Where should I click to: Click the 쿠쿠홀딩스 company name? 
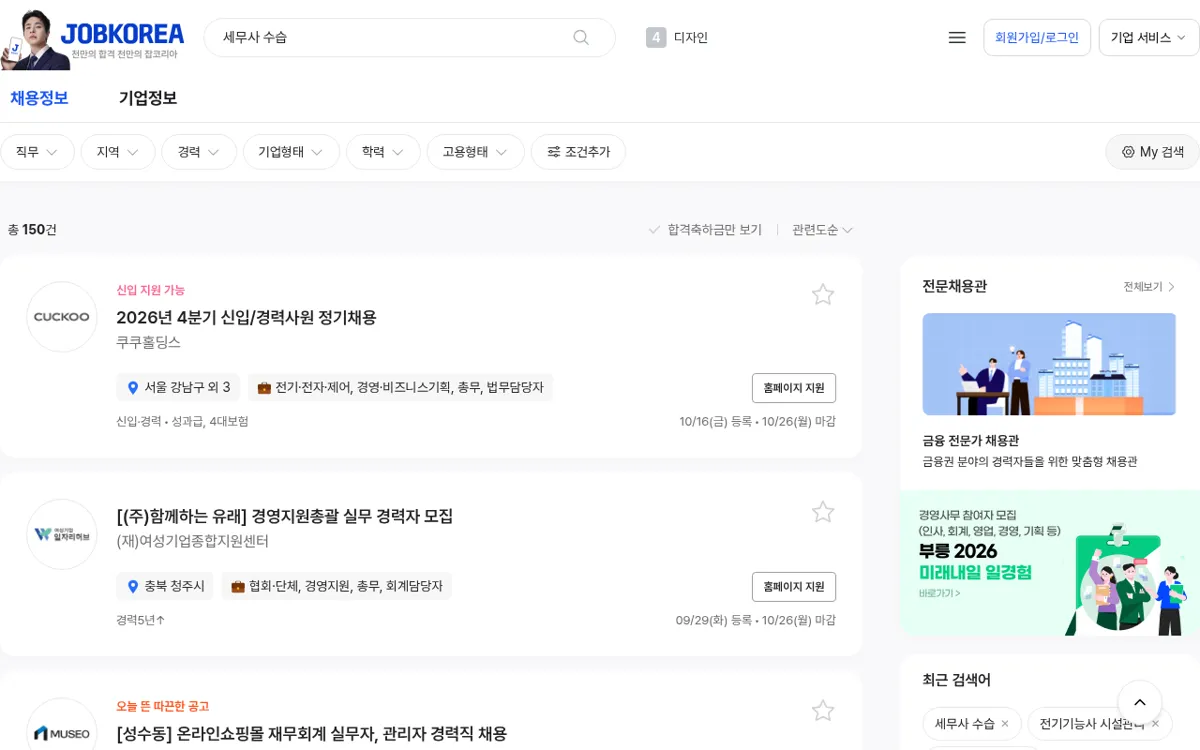(148, 342)
